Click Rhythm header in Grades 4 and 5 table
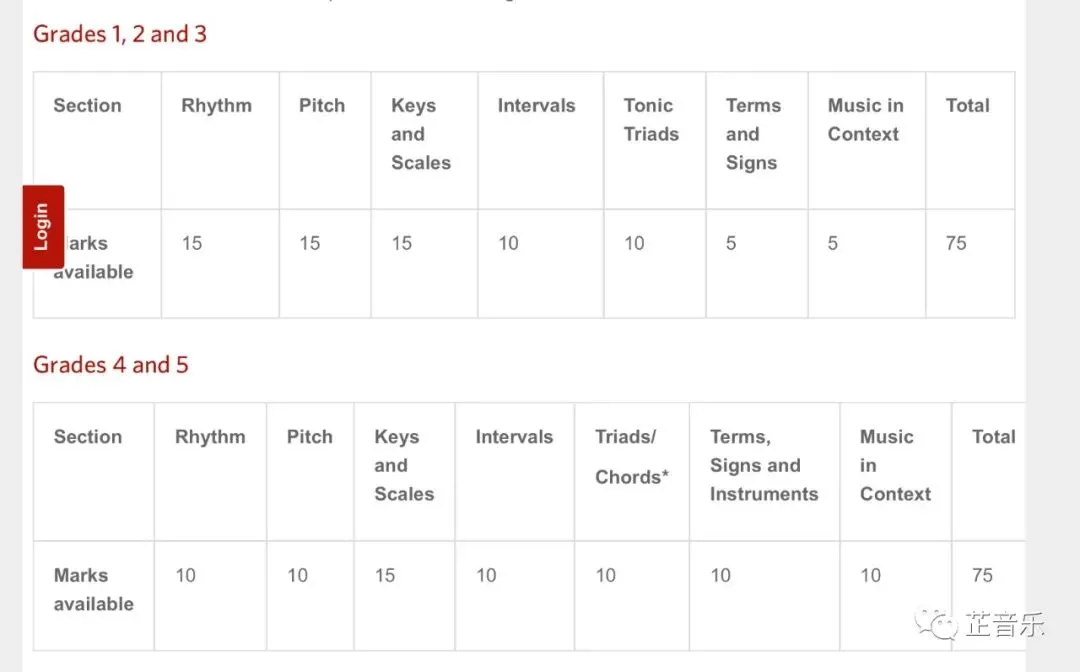Screen dimensions: 1080x672 tap(210, 437)
